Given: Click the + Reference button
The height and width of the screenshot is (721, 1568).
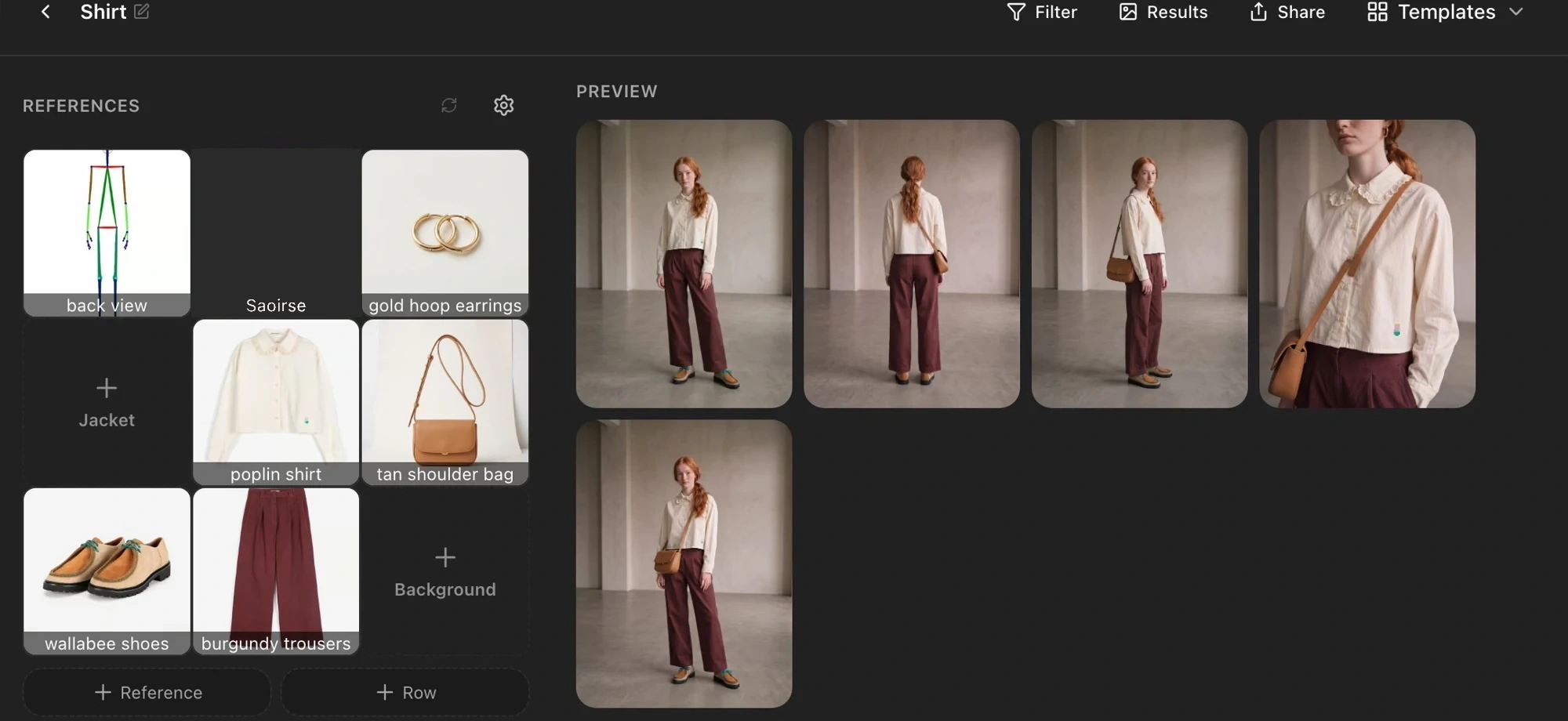Looking at the screenshot, I should (x=147, y=692).
